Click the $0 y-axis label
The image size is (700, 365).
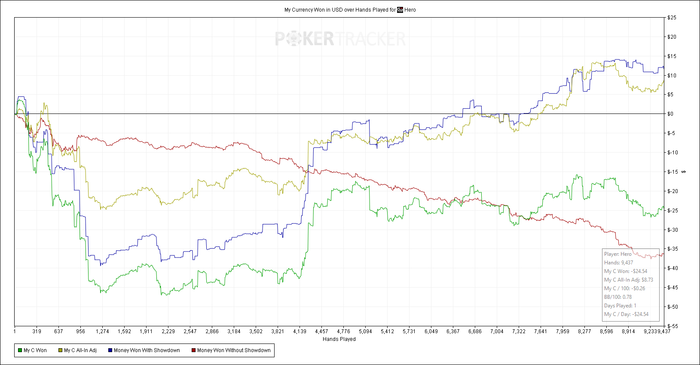click(670, 114)
